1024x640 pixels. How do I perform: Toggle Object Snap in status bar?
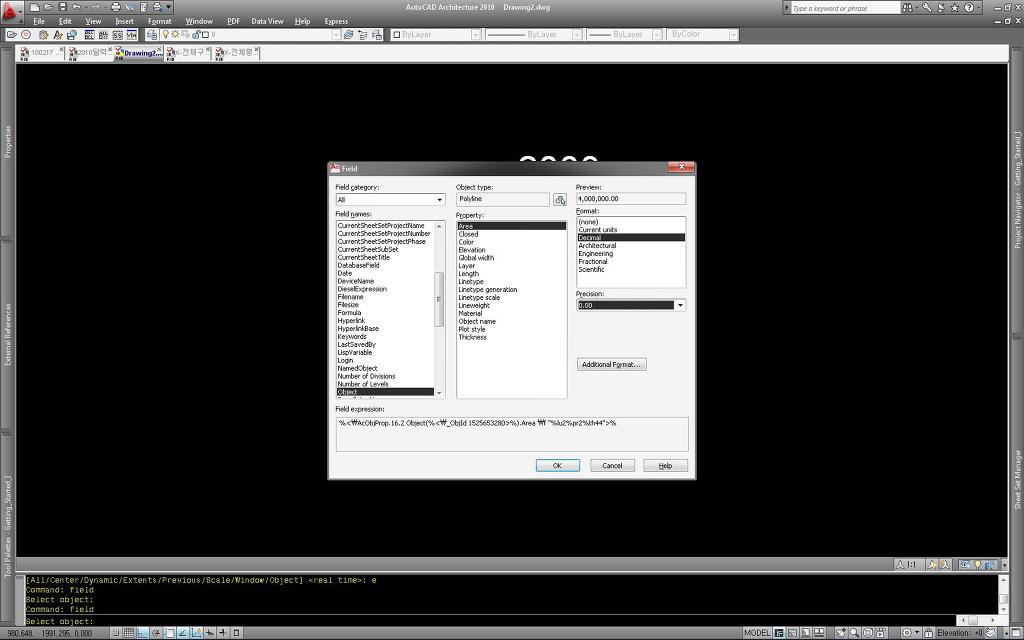(169, 633)
